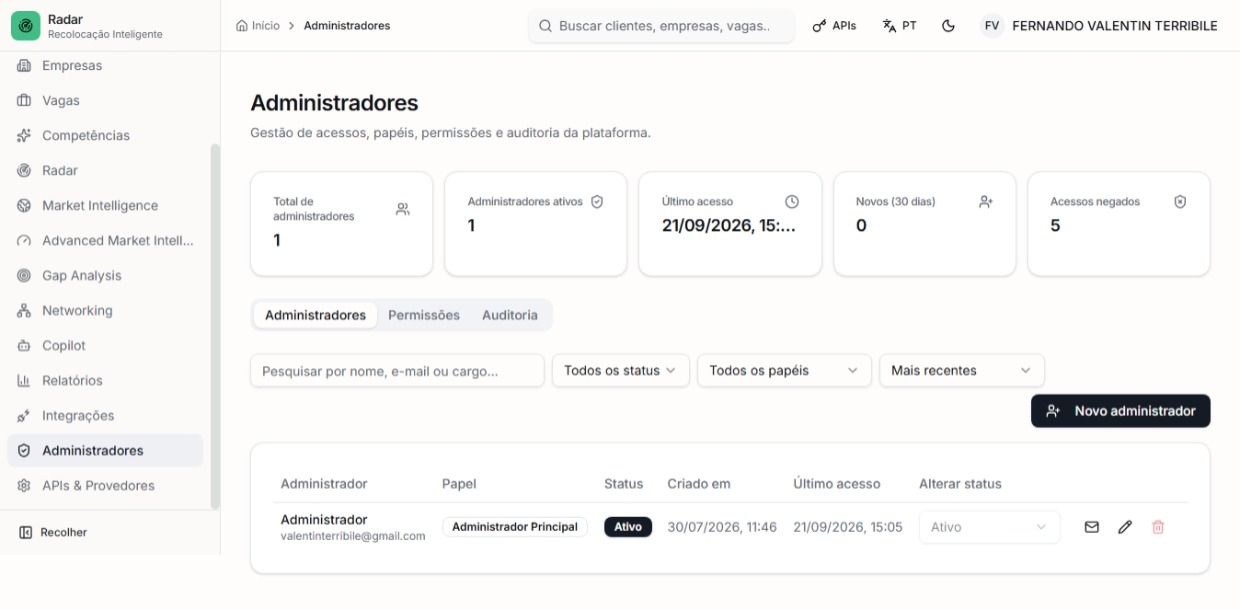Open the Vagas briefcase icon

coord(24,101)
